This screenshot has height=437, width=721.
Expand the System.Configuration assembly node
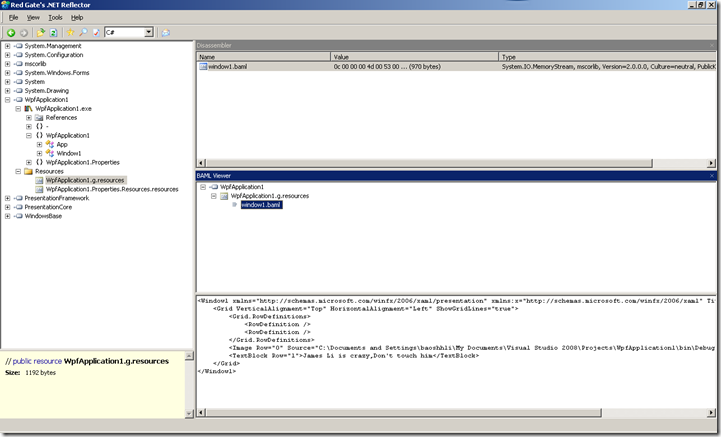coord(7,55)
